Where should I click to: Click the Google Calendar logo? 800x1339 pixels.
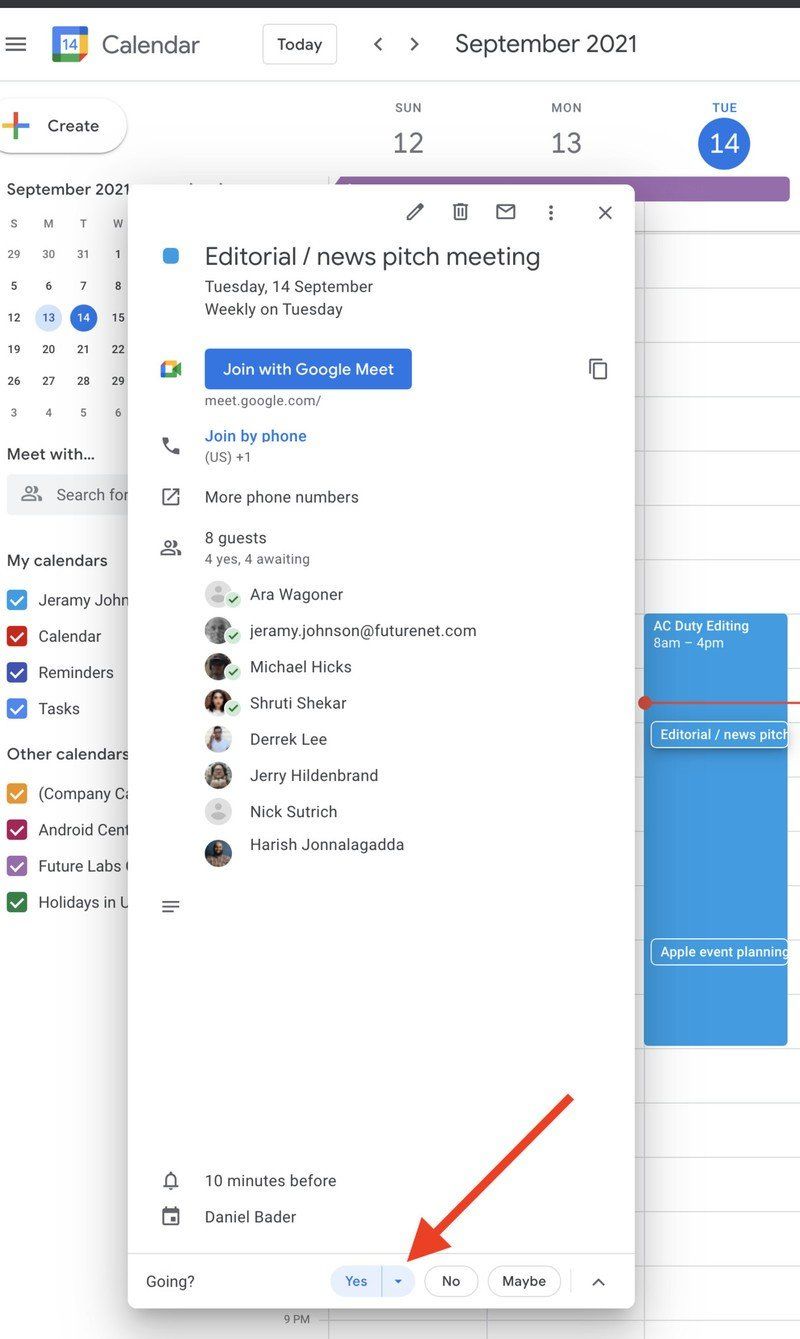coord(70,44)
